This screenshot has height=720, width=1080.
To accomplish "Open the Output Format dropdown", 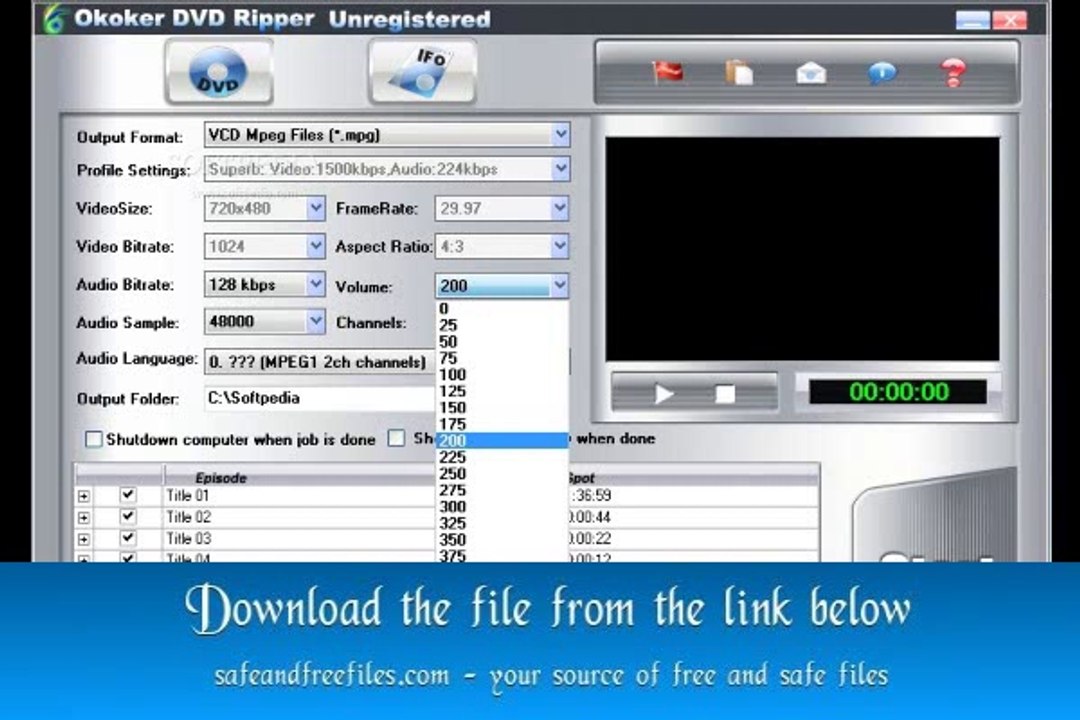I will tap(561, 134).
